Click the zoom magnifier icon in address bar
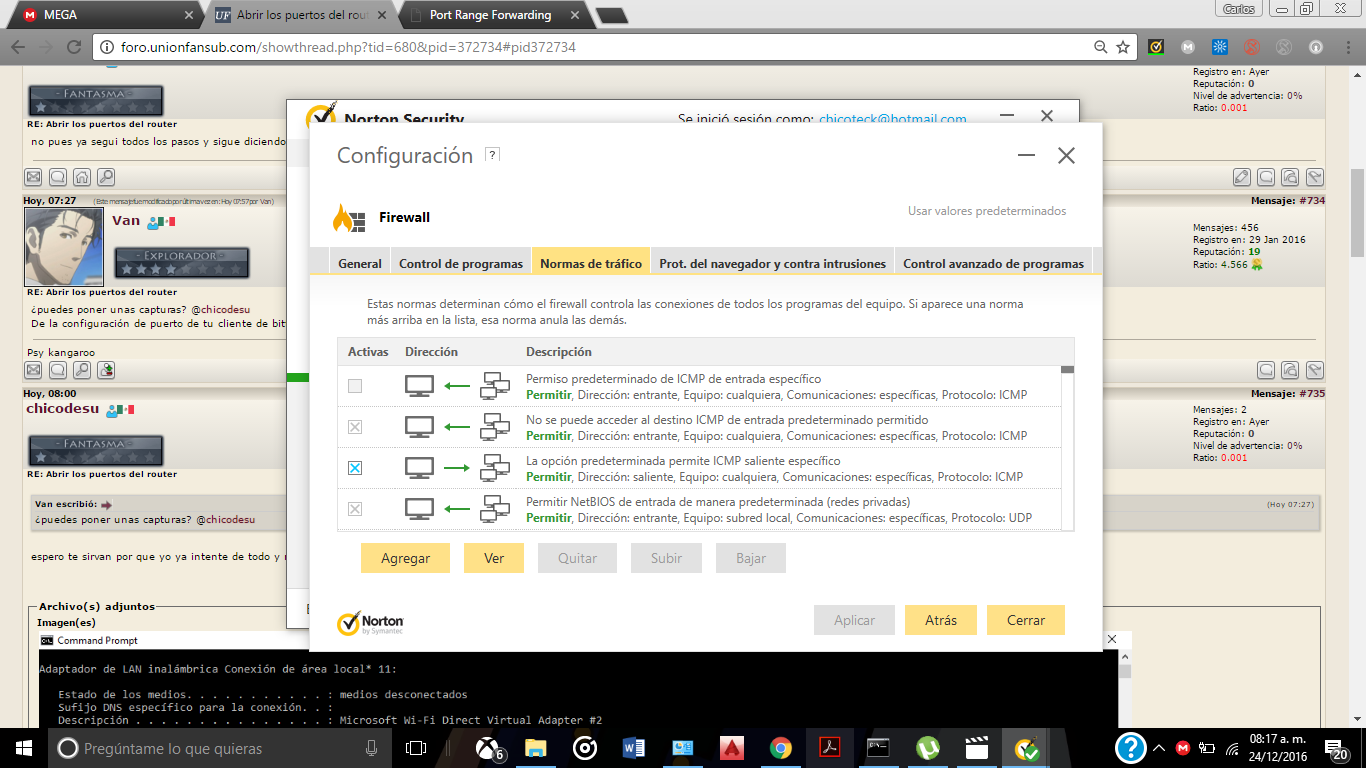The width and height of the screenshot is (1366, 768). pyautogui.click(x=1101, y=47)
